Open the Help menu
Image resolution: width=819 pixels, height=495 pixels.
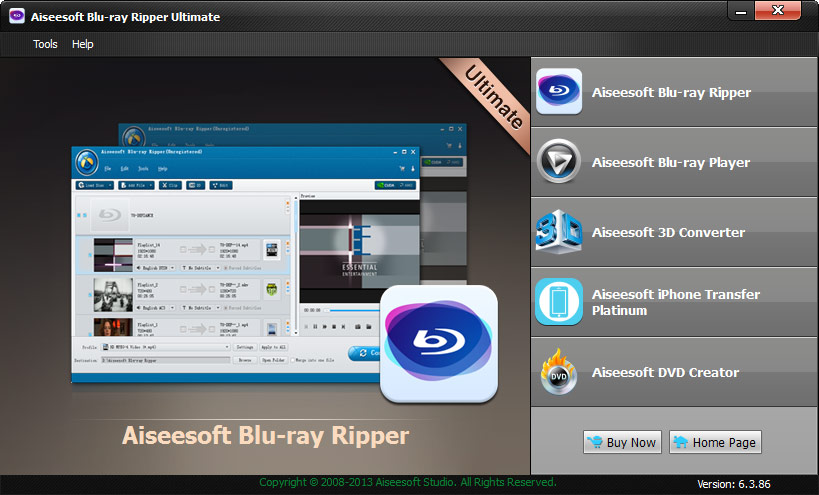click(82, 44)
